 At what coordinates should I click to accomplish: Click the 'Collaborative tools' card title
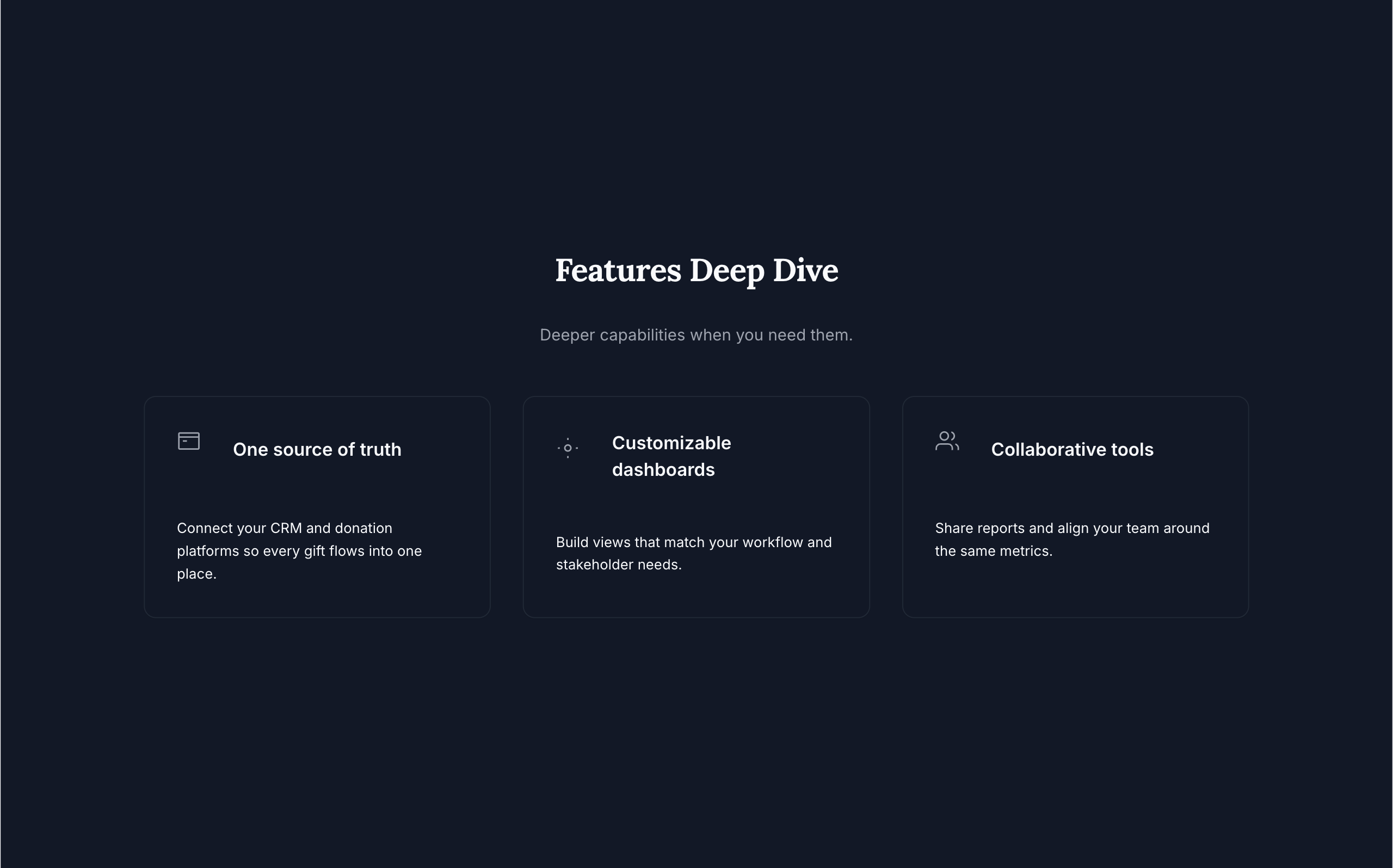point(1071,449)
